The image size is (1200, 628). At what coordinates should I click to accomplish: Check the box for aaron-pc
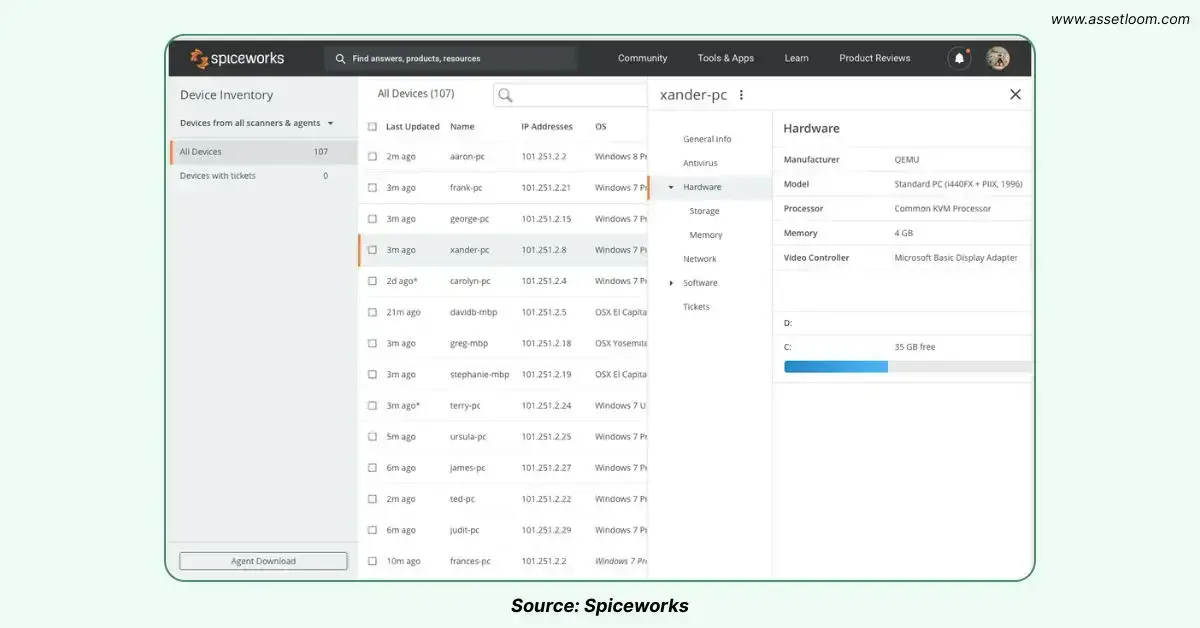372,156
